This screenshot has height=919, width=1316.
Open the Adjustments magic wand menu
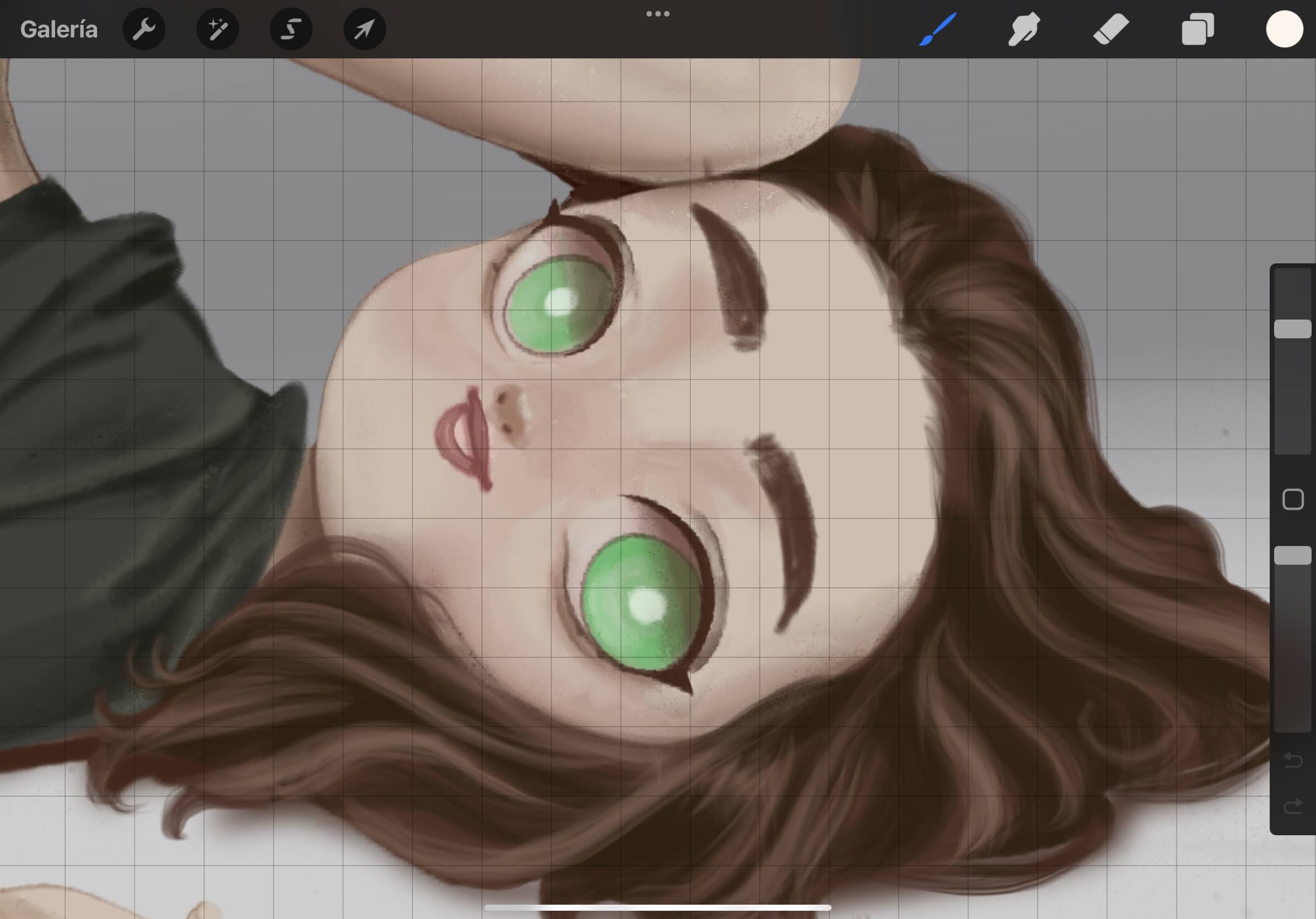217,29
